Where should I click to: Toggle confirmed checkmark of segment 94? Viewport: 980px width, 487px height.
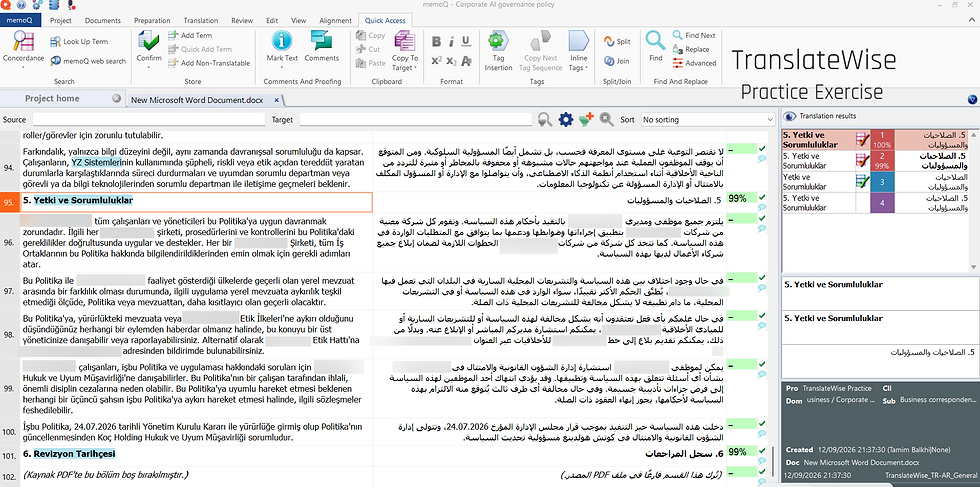(x=761, y=149)
